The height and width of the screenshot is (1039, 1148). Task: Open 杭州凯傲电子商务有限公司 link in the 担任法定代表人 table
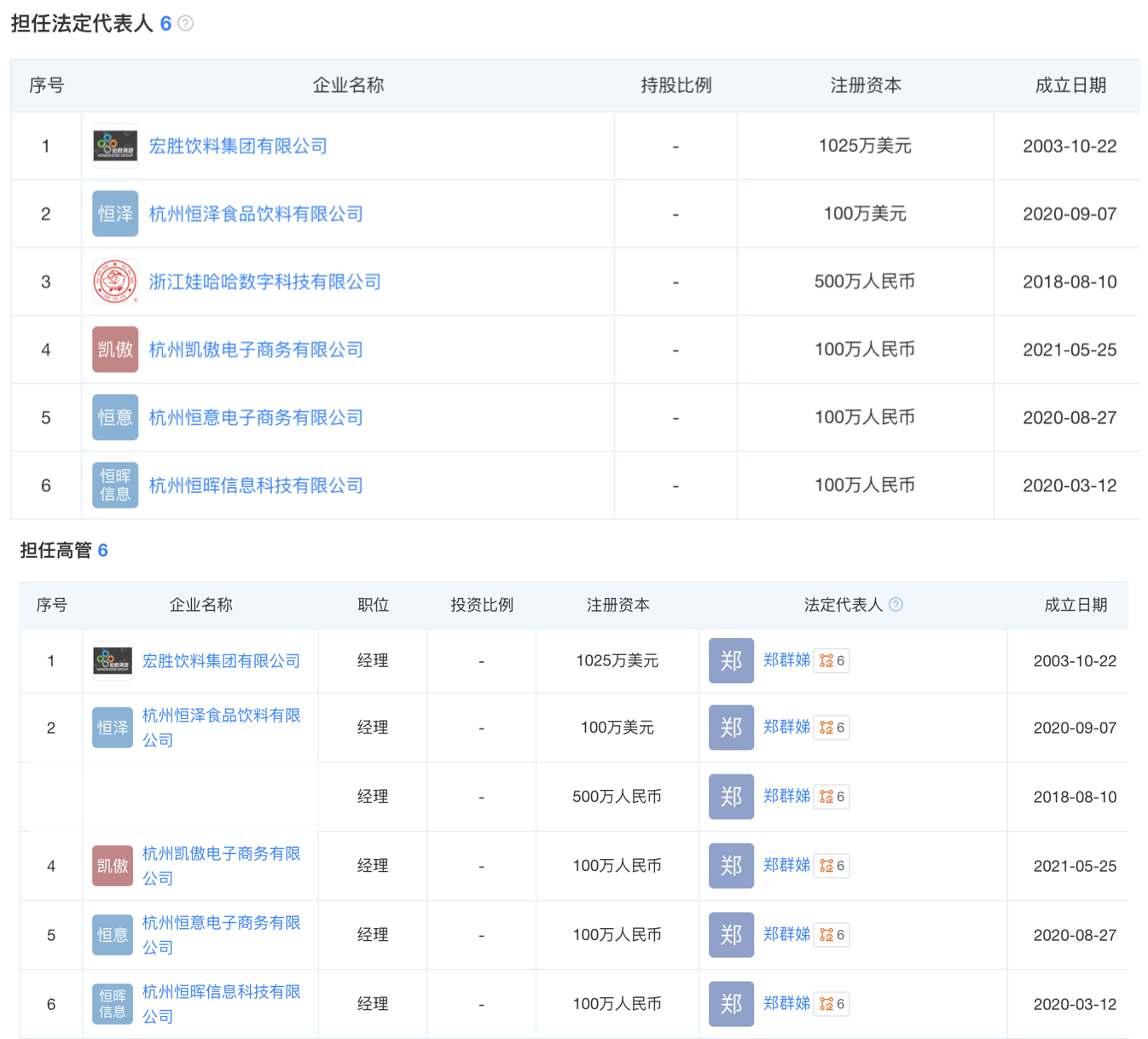(256, 350)
